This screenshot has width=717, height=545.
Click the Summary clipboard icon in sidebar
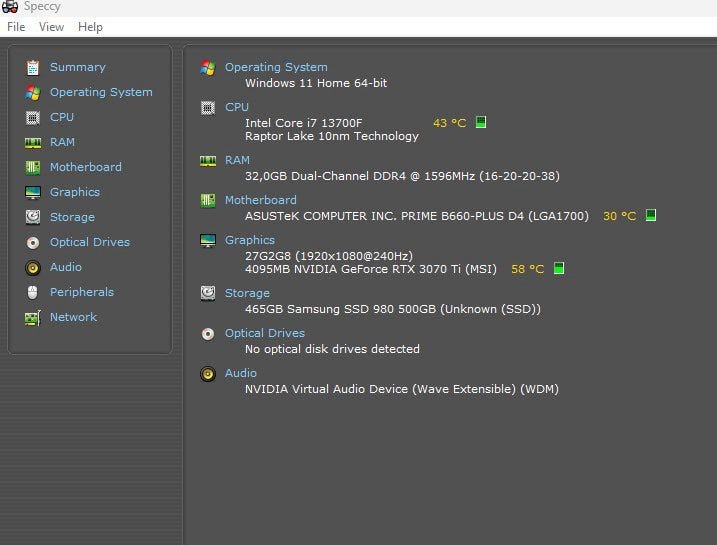click(33, 67)
